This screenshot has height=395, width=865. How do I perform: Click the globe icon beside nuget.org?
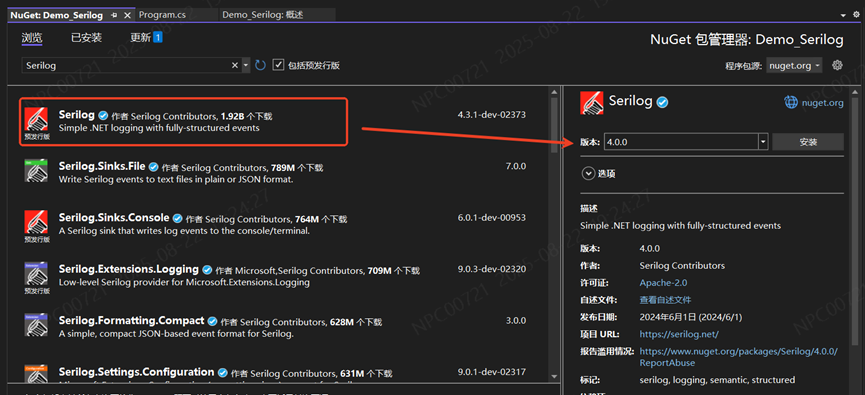(791, 102)
